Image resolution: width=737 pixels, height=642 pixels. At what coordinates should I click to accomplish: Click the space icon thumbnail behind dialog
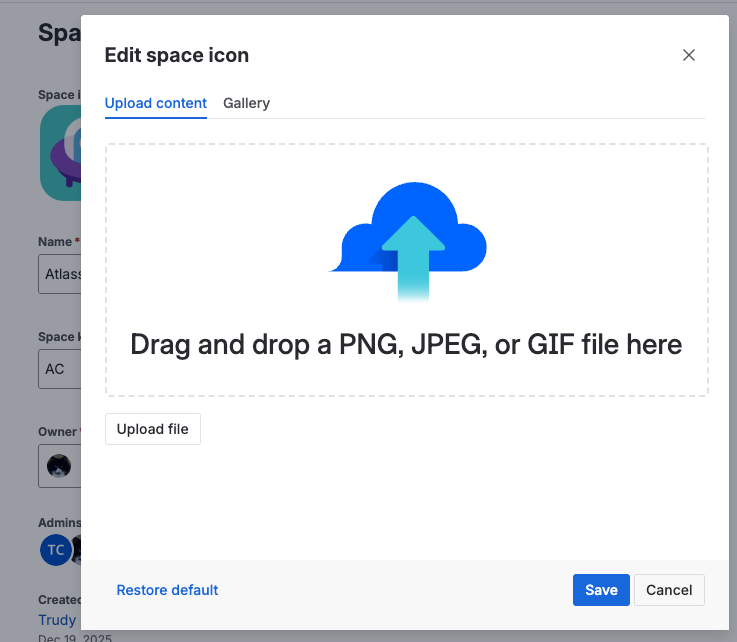click(61, 153)
